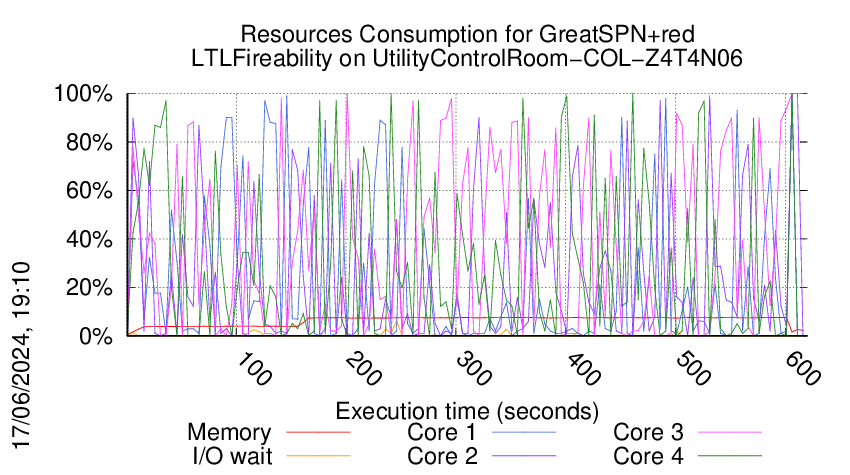This screenshot has width=850, height=475.
Task: Click the 400 x-axis tick label
Action: click(584, 369)
